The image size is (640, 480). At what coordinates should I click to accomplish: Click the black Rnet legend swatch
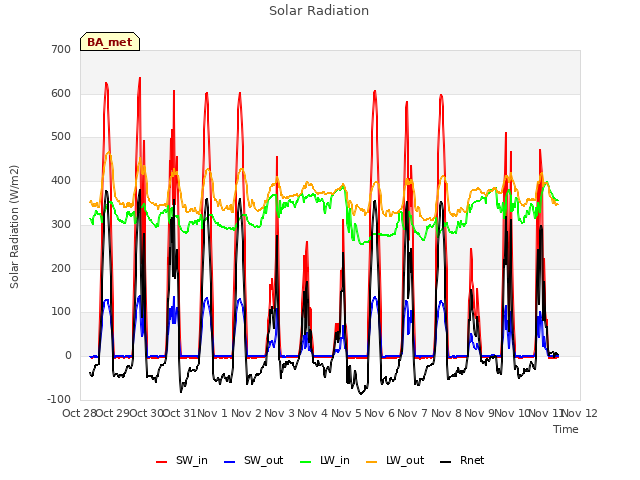point(446,462)
